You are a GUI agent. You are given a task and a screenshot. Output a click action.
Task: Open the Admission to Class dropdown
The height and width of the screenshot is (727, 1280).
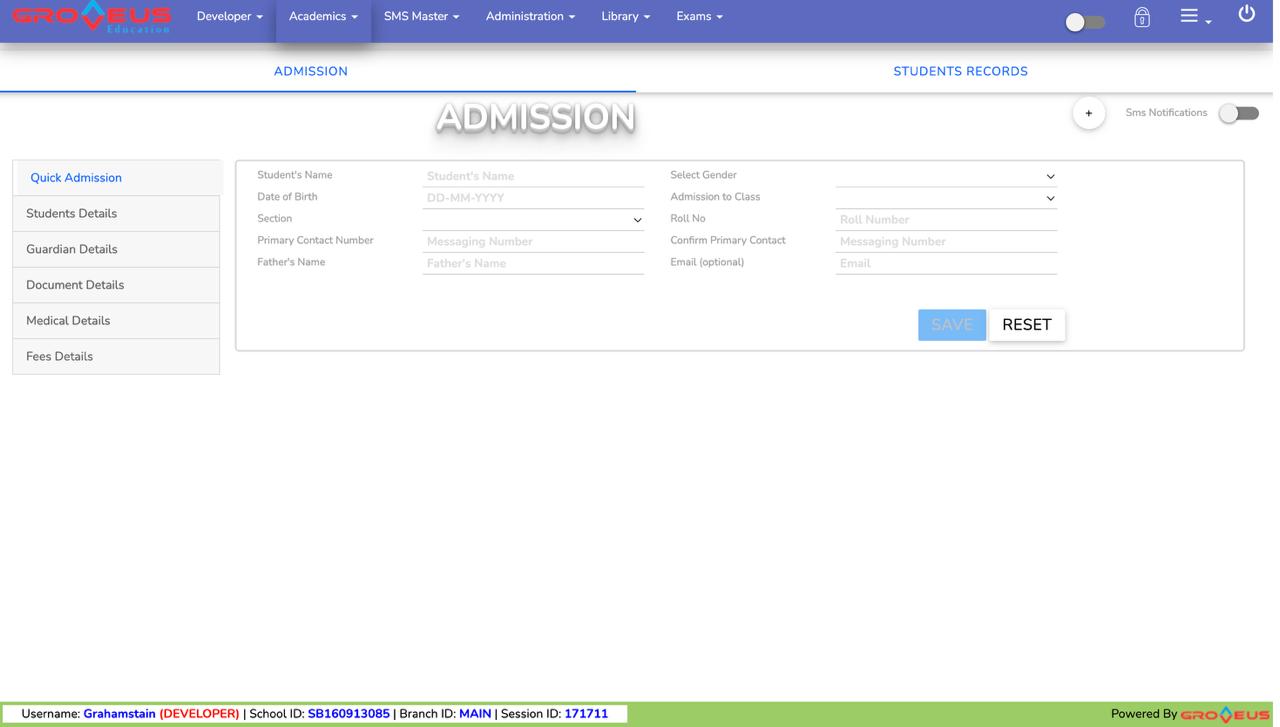click(945, 198)
